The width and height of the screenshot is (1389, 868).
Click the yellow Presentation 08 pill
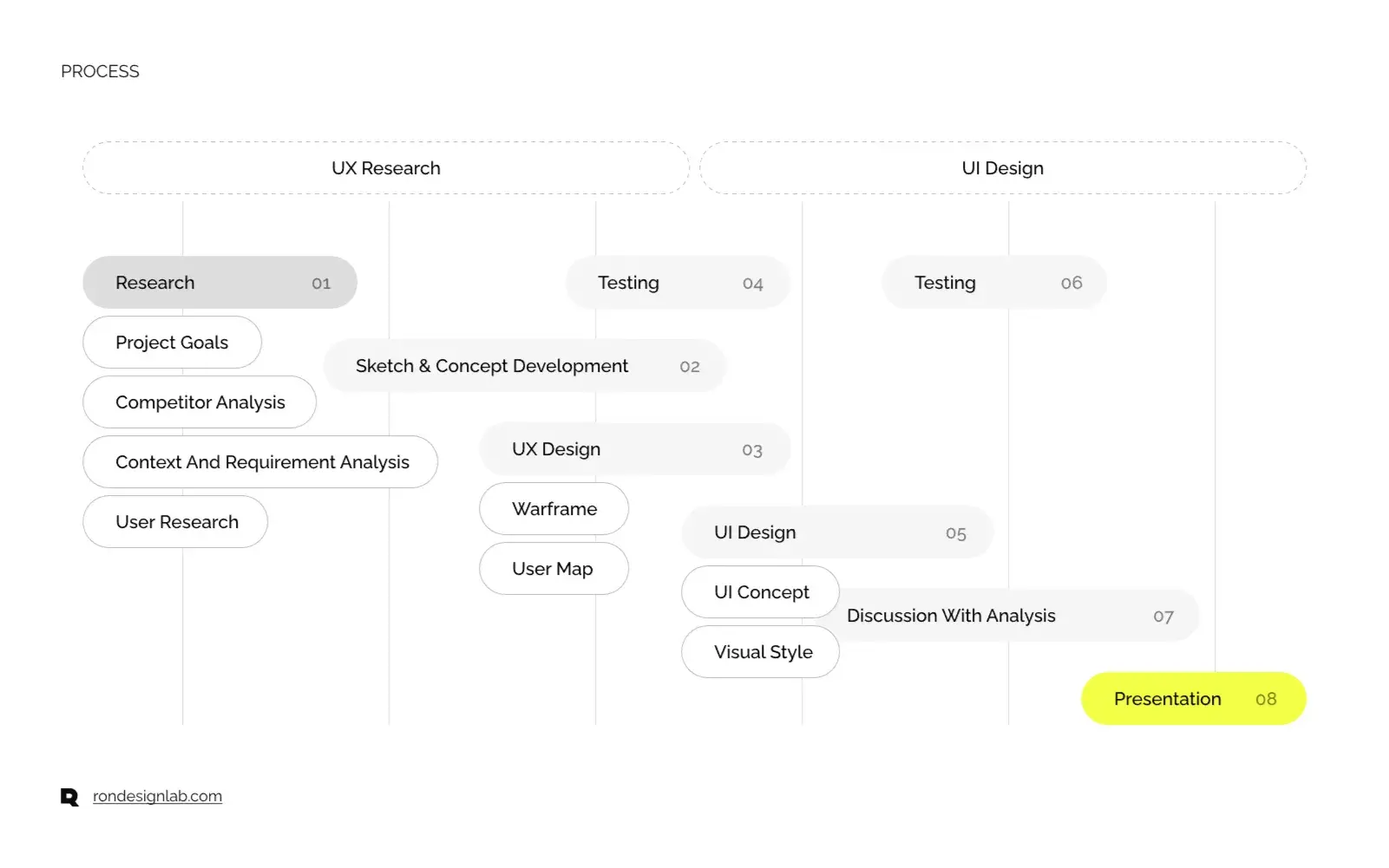point(1194,699)
